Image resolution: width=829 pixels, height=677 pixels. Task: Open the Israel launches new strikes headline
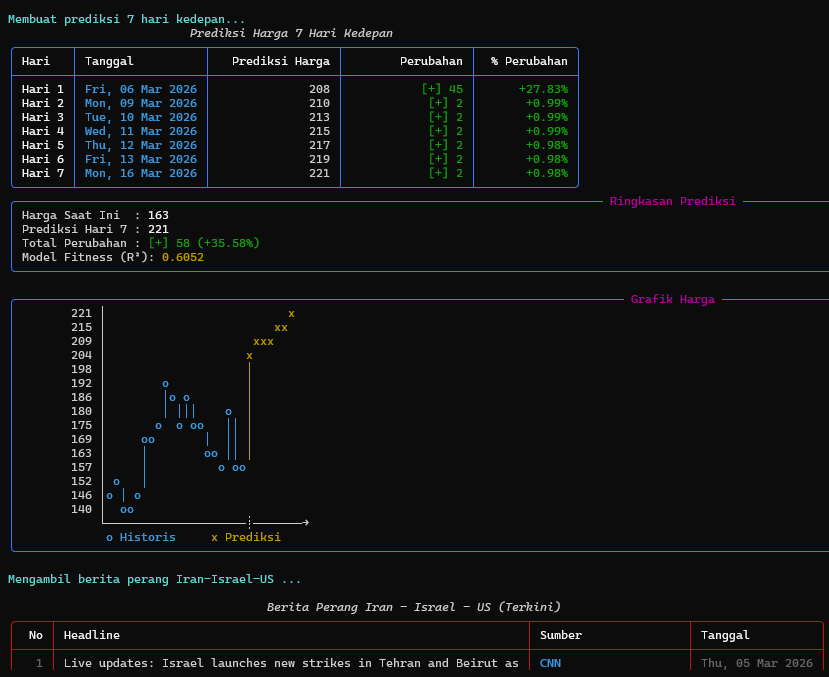pyautogui.click(x=291, y=663)
